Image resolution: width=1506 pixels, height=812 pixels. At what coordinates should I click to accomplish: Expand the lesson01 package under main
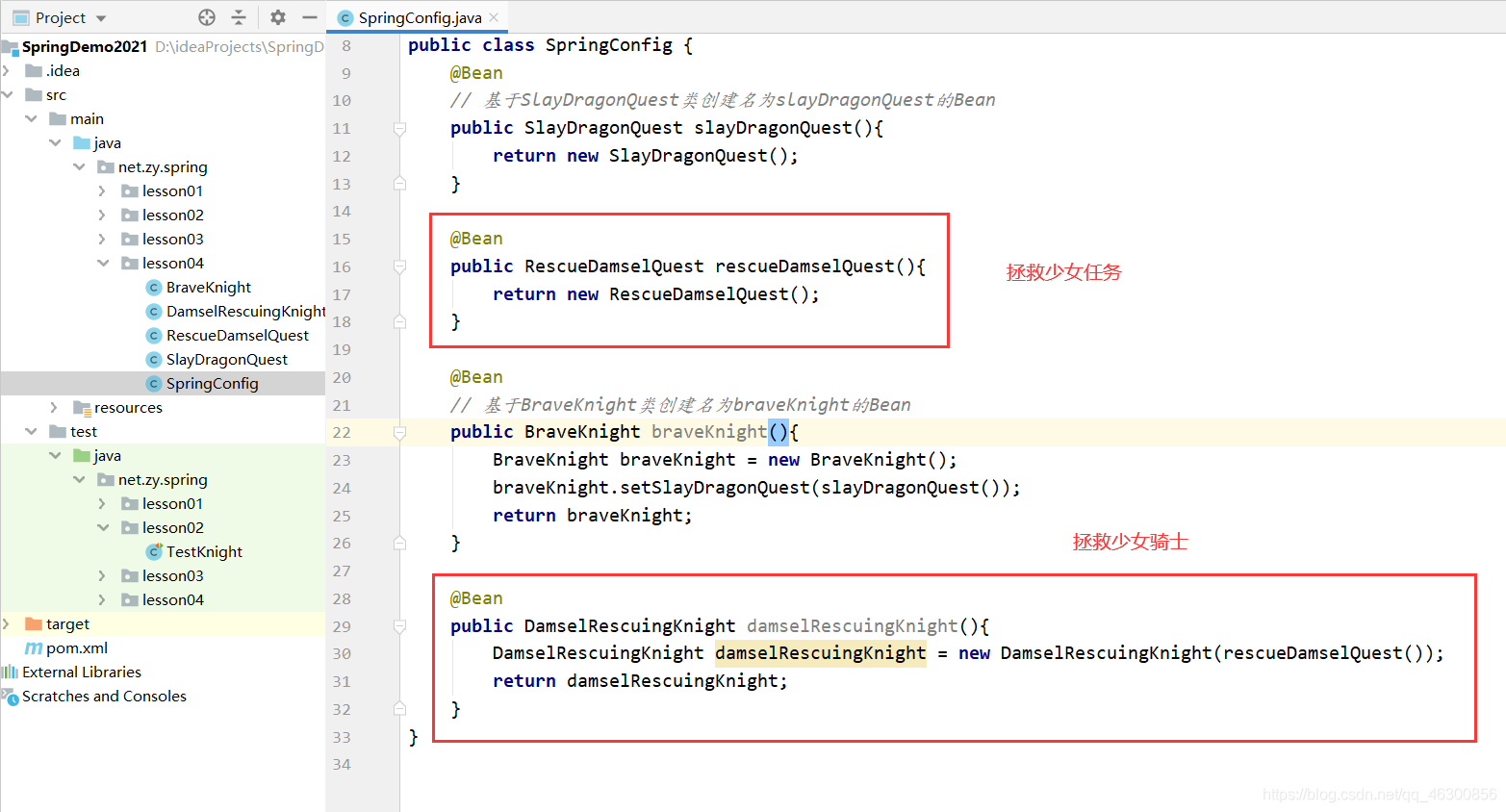(x=103, y=190)
